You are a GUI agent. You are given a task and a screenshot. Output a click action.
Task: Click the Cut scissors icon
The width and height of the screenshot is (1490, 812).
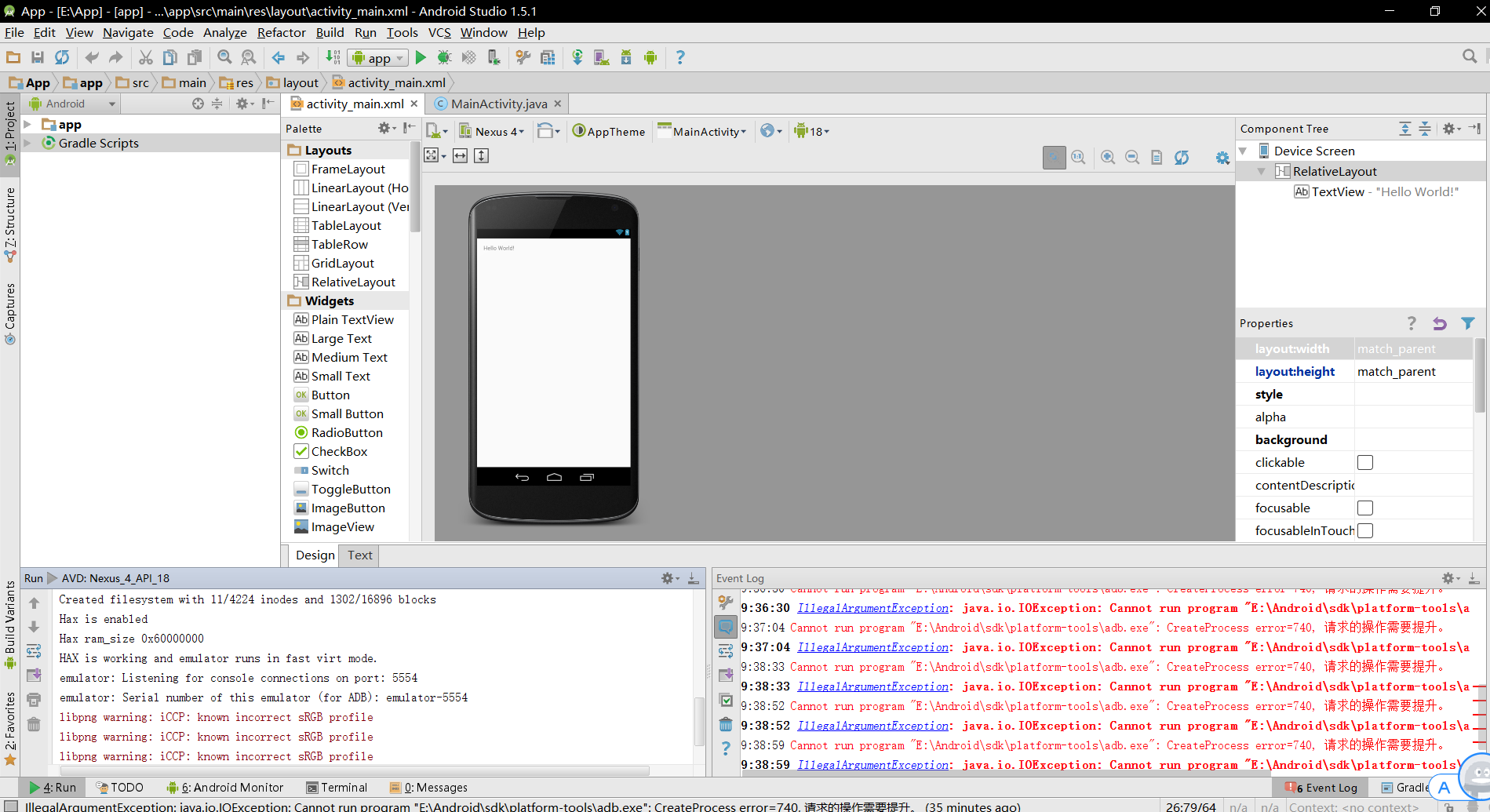[x=146, y=57]
